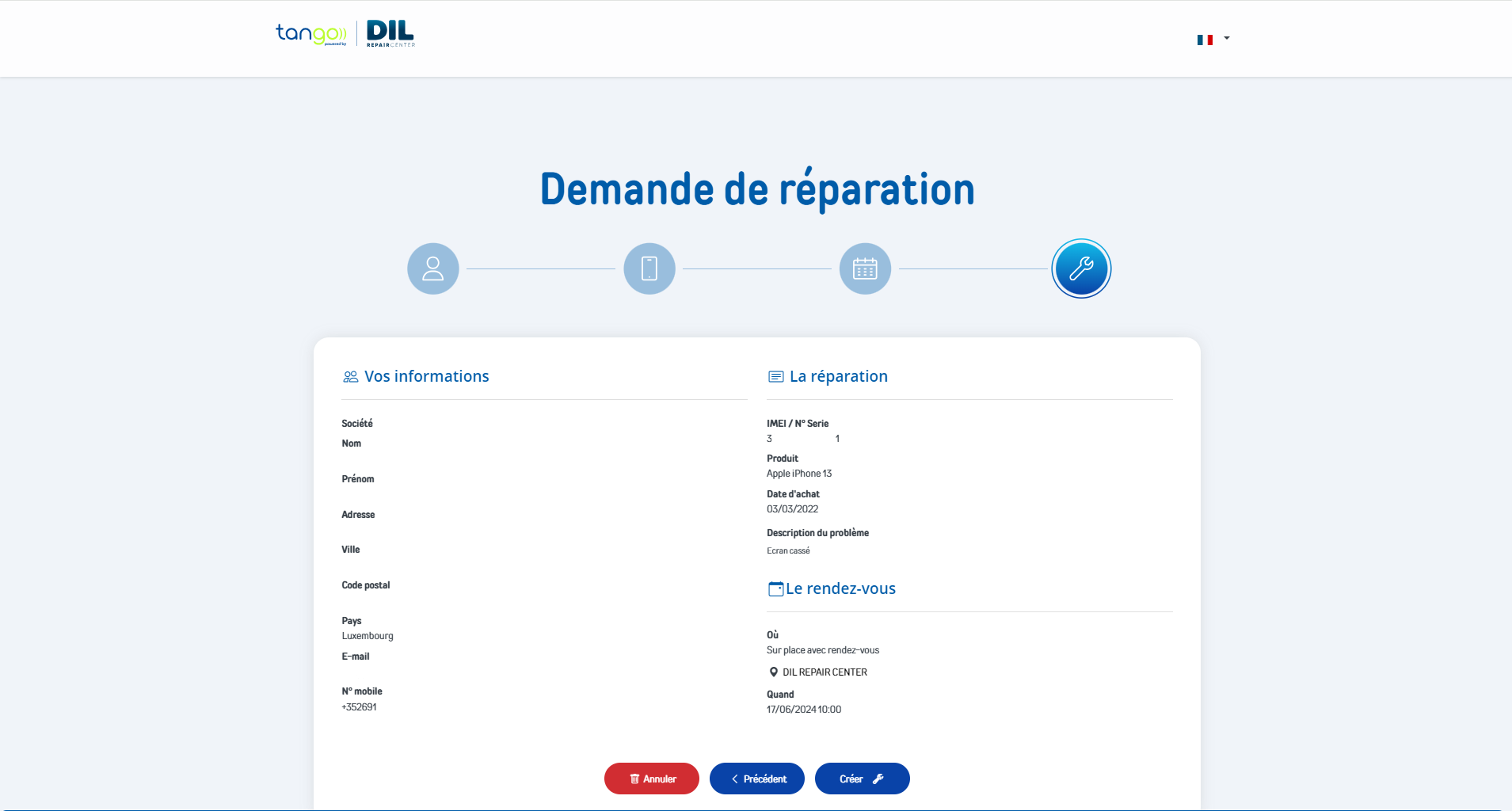The width and height of the screenshot is (1512, 811).
Task: Click the wrench repair step icon
Action: pos(1081,268)
